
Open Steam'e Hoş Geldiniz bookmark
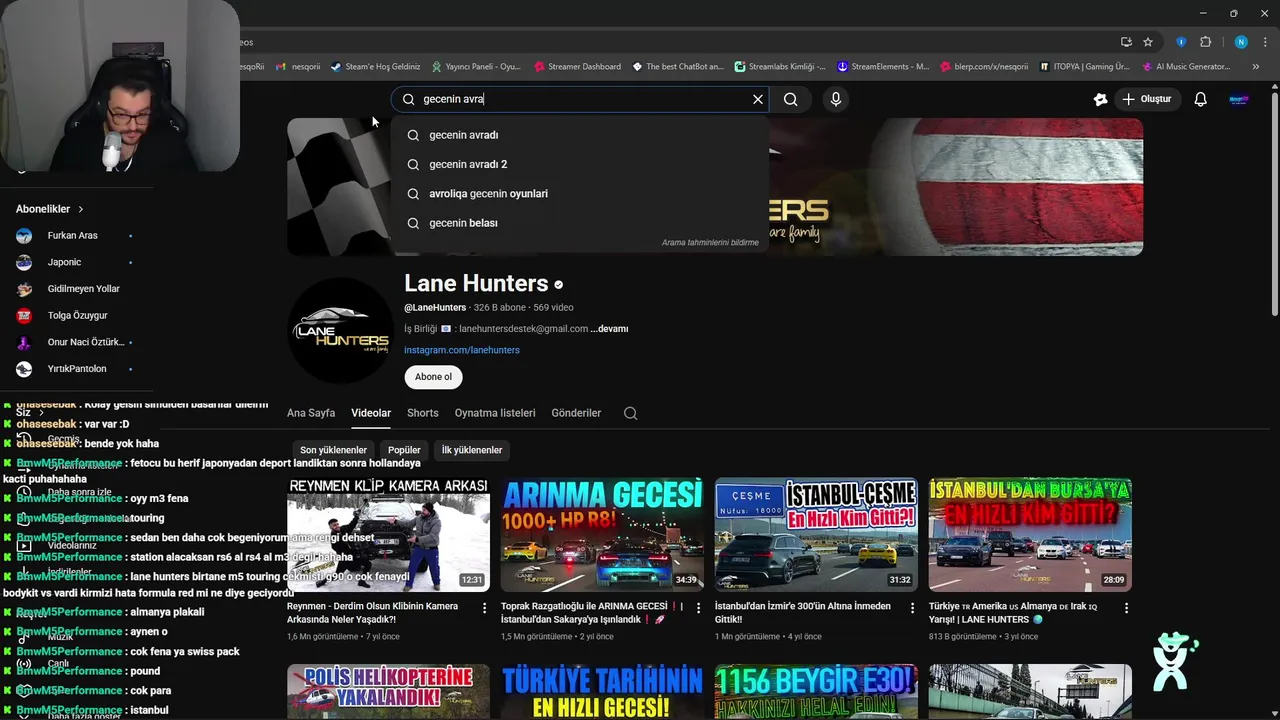pyautogui.click(x=376, y=67)
